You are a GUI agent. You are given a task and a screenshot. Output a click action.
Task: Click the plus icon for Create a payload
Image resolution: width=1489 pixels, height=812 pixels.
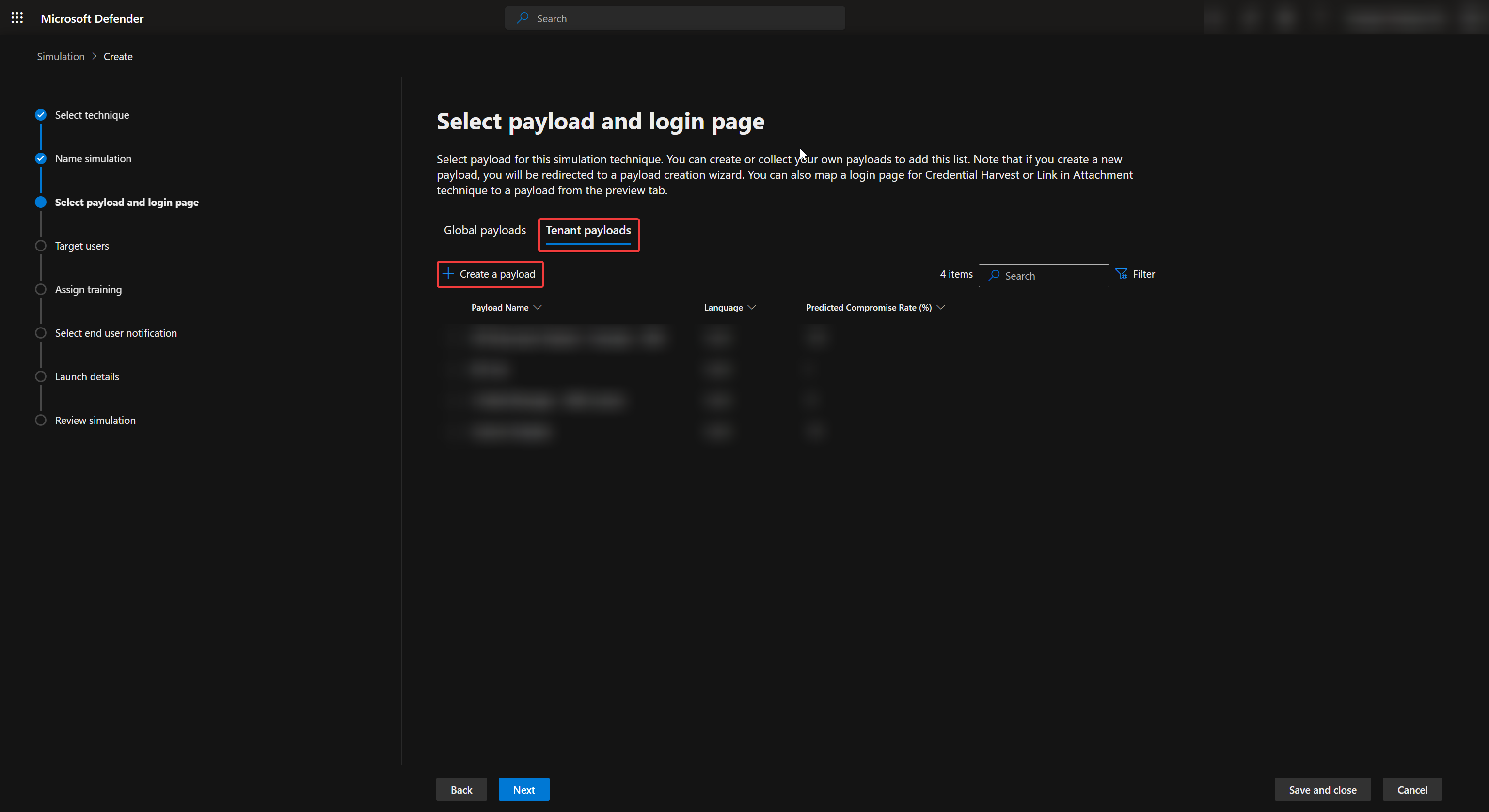click(x=448, y=273)
